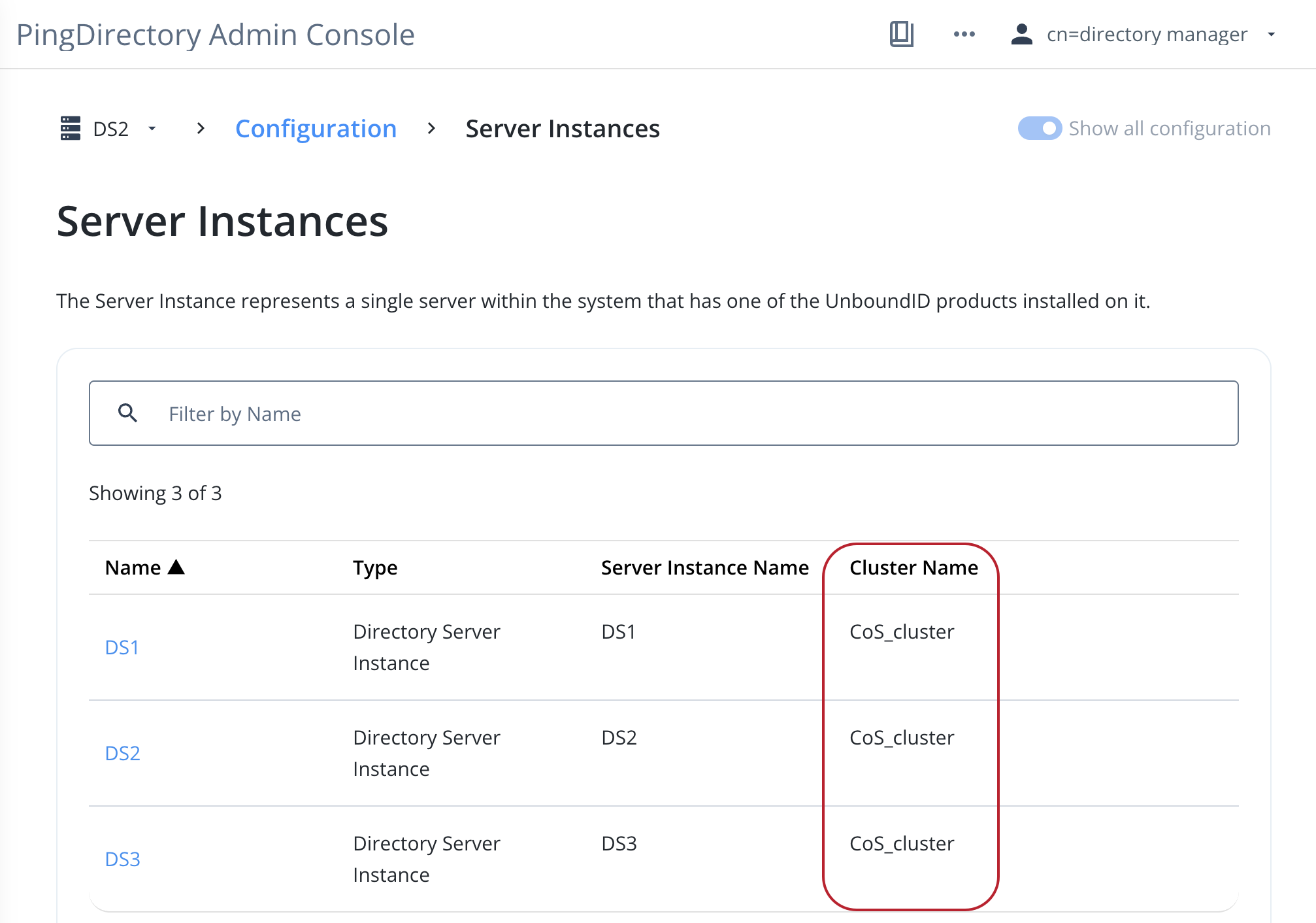1316x923 pixels.
Task: Open the DS3 server instance link
Action: [x=122, y=859]
